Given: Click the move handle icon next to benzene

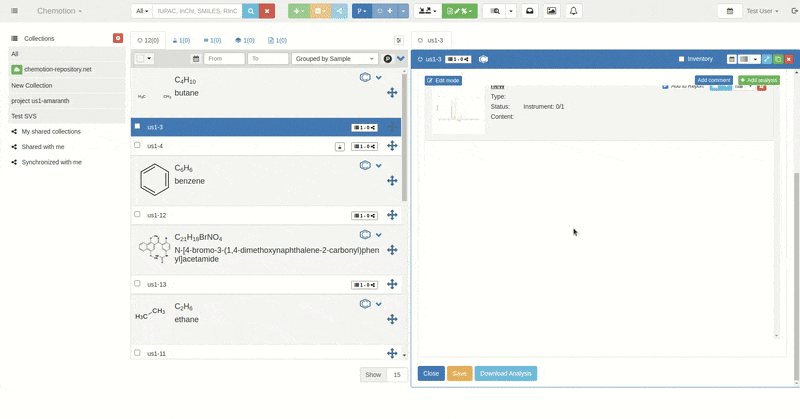Looking at the screenshot, I should (392, 181).
